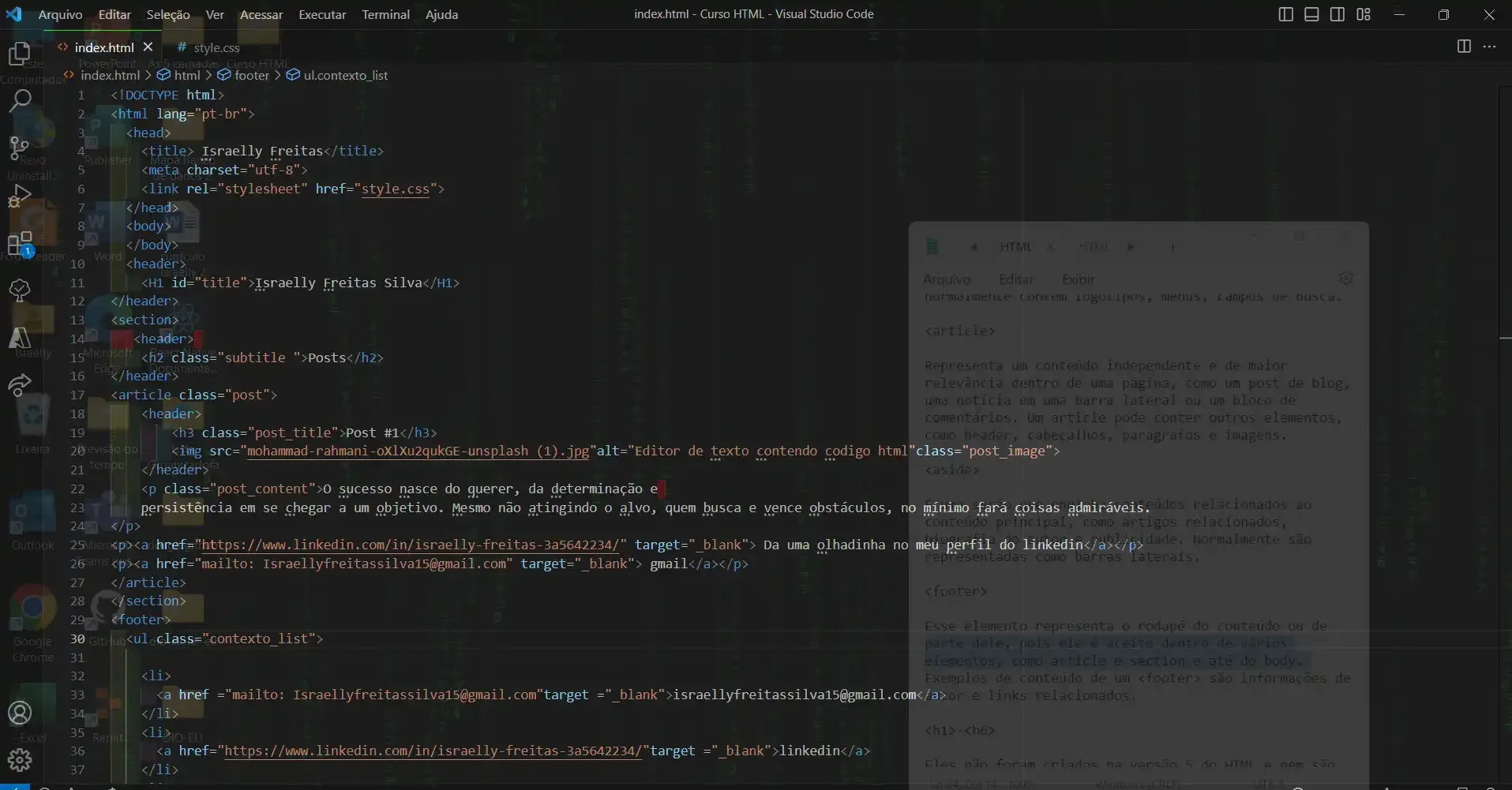Open the Executar menu

point(322,14)
